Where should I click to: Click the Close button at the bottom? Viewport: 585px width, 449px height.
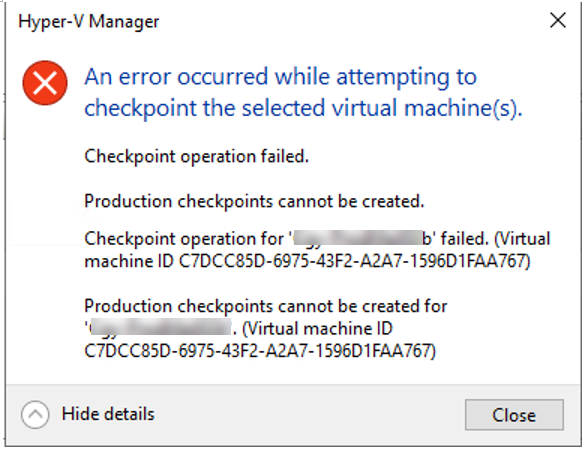coord(514,415)
